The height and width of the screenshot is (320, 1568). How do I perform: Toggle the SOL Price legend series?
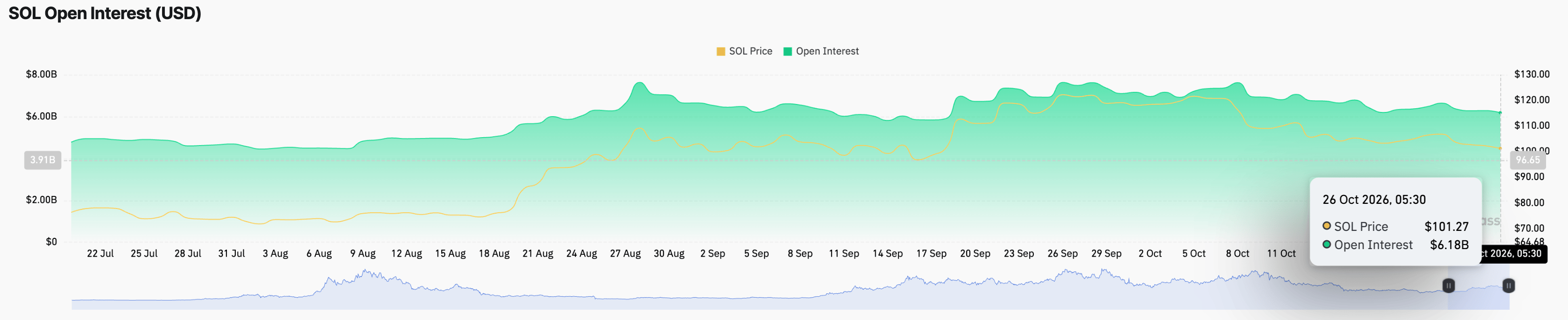point(744,51)
